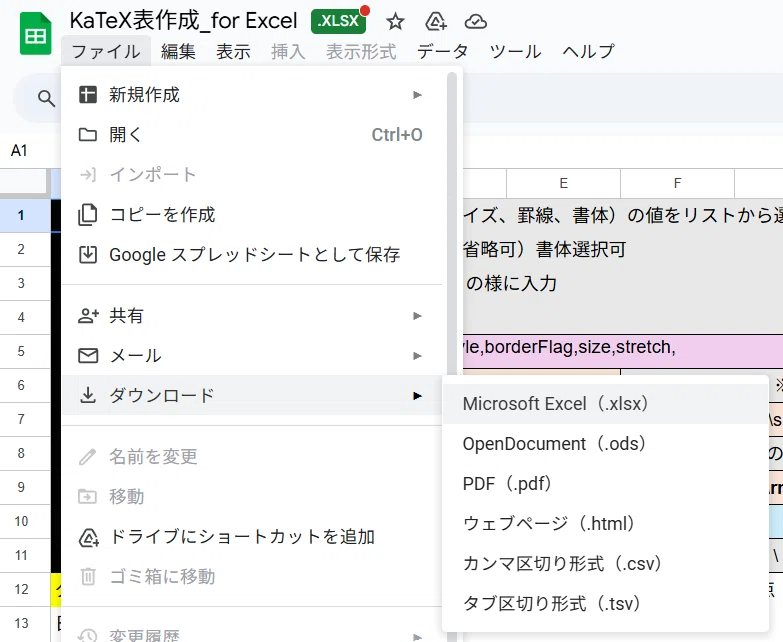Screen dimensions: 783x642
Task: Open the データ menu
Action: point(442,51)
